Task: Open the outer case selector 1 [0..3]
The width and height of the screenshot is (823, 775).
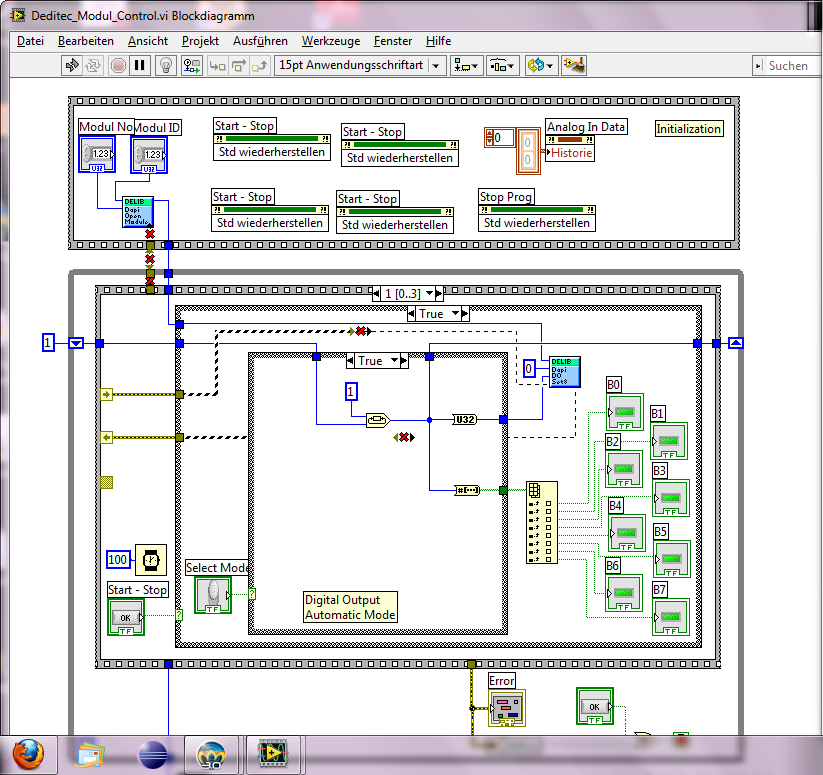Action: click(x=408, y=293)
